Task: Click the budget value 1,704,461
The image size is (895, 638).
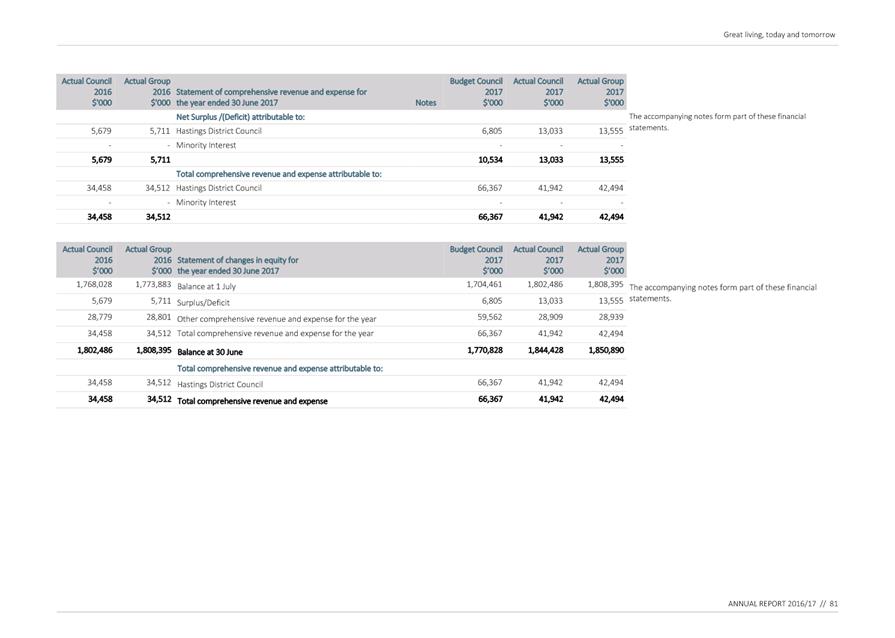Action: click(485, 284)
